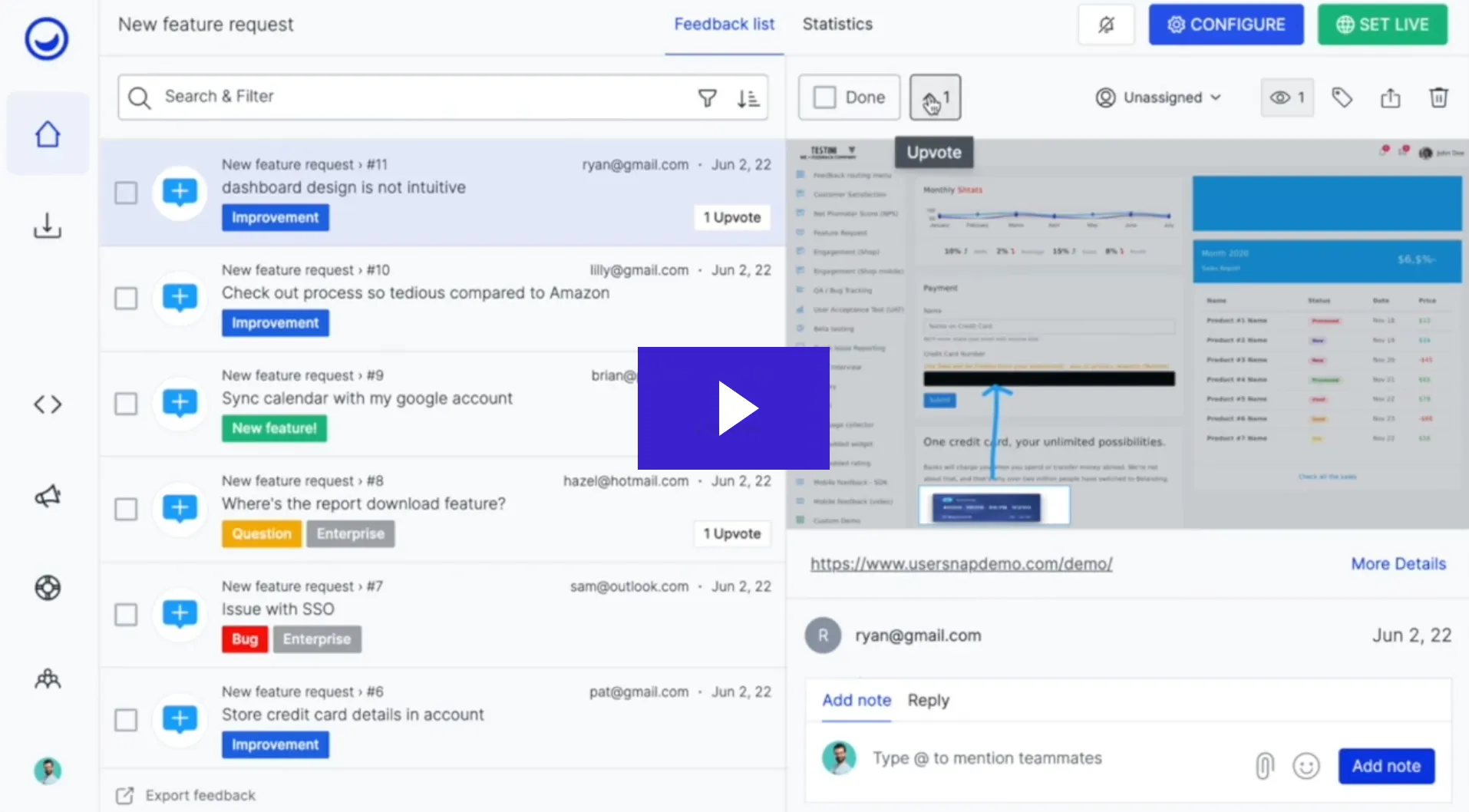Open "Where's the report download feature?" entry
Image resolution: width=1469 pixels, height=812 pixels.
364,504
